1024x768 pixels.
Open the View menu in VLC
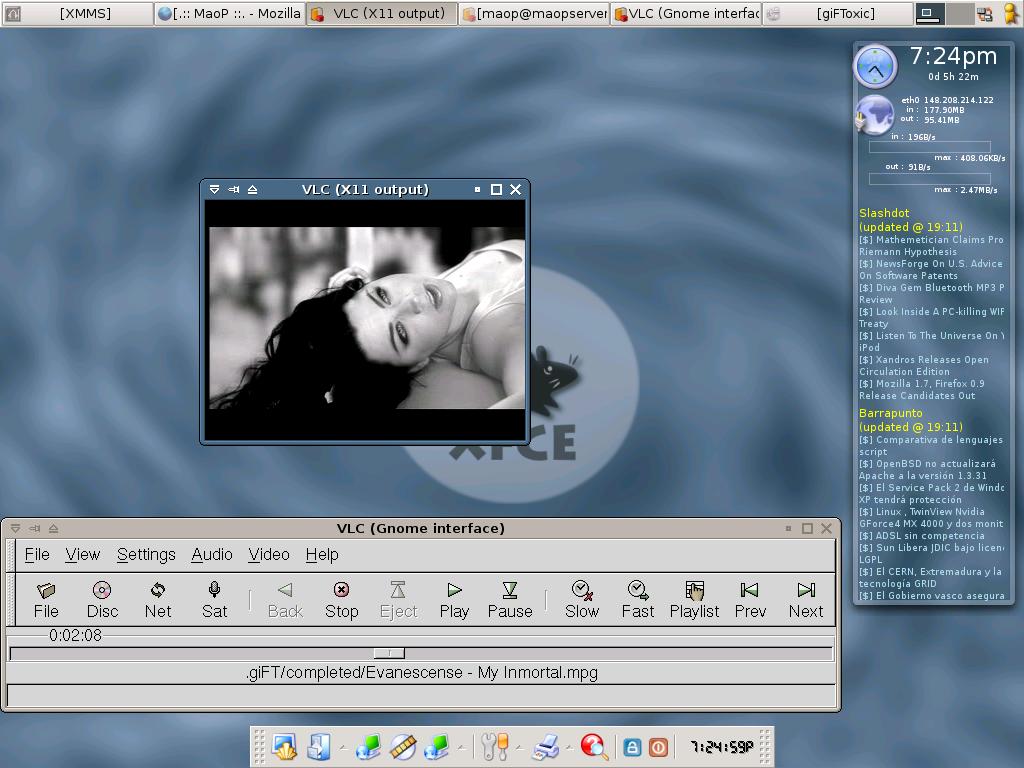pos(82,554)
